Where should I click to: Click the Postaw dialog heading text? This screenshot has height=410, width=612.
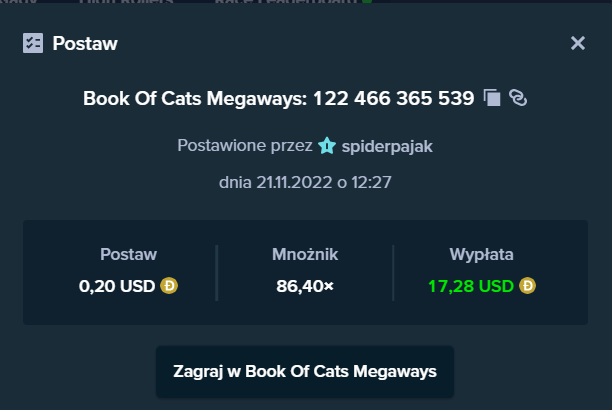click(85, 43)
